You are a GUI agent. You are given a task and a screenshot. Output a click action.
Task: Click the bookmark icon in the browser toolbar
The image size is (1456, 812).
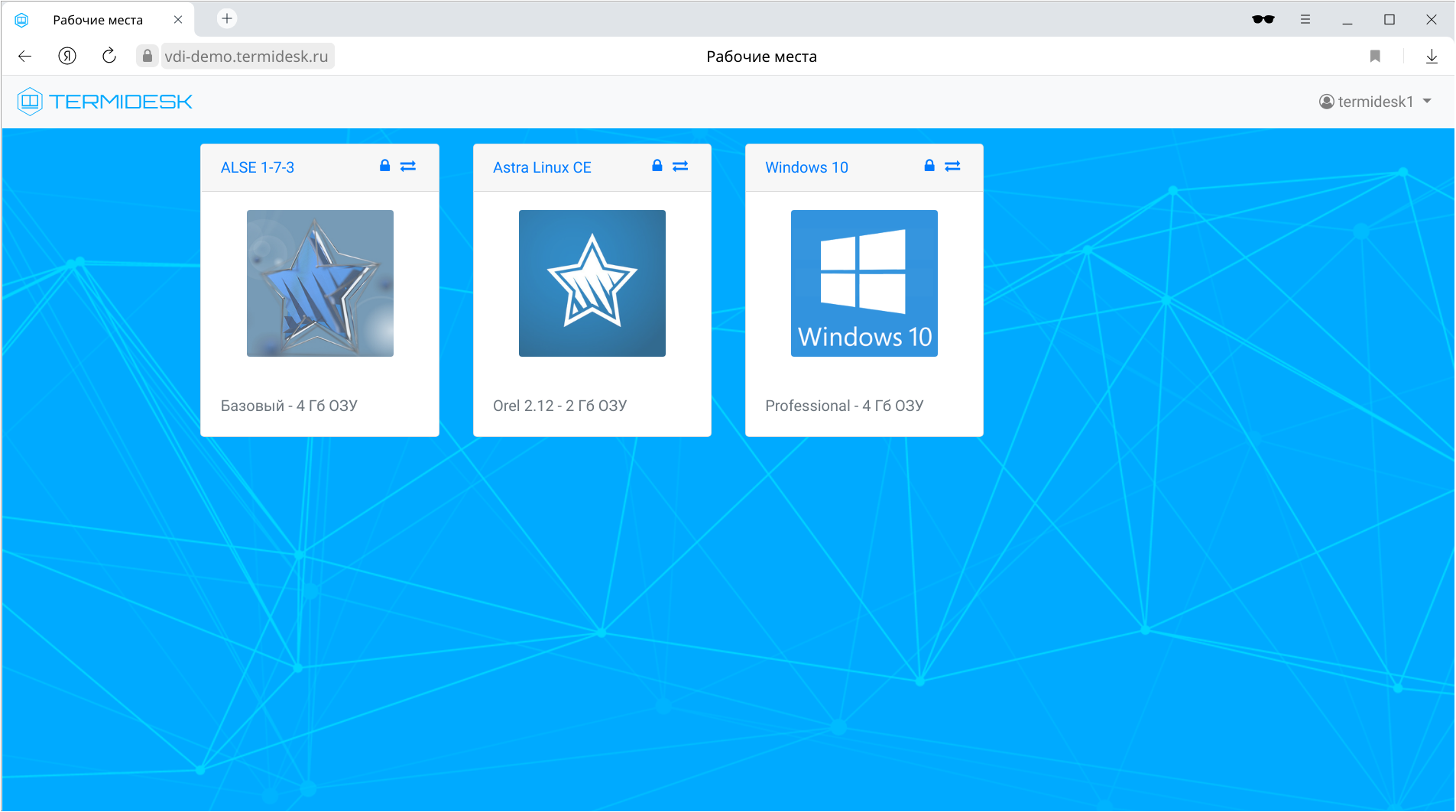click(1375, 56)
